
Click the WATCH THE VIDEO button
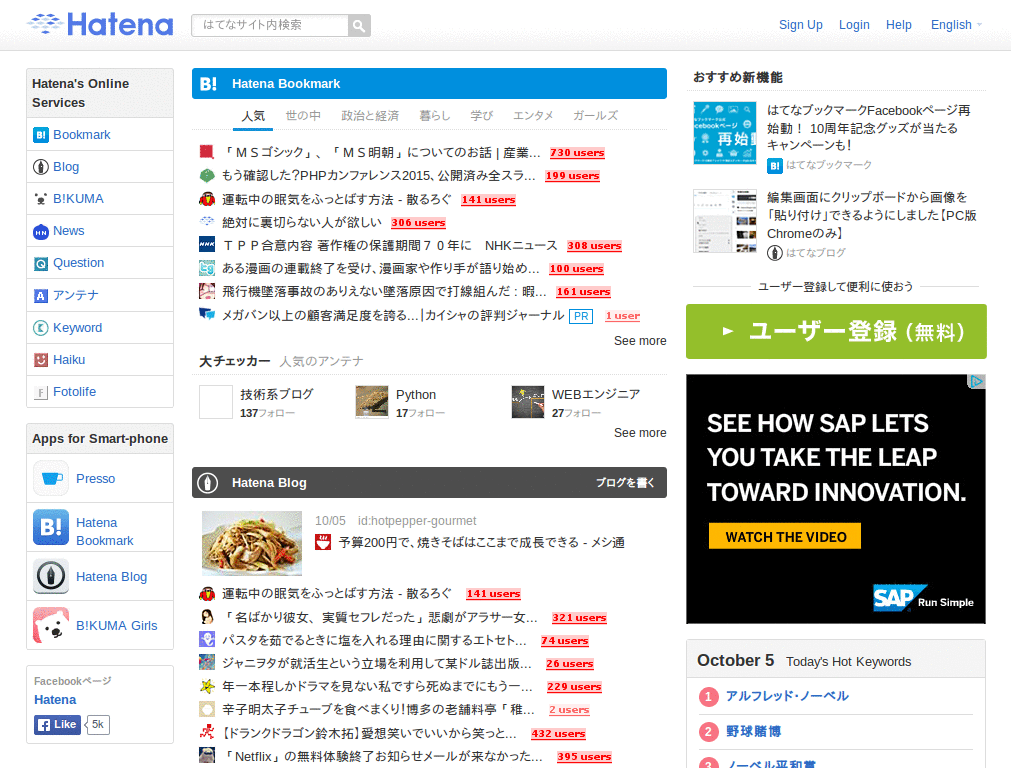[x=785, y=537]
